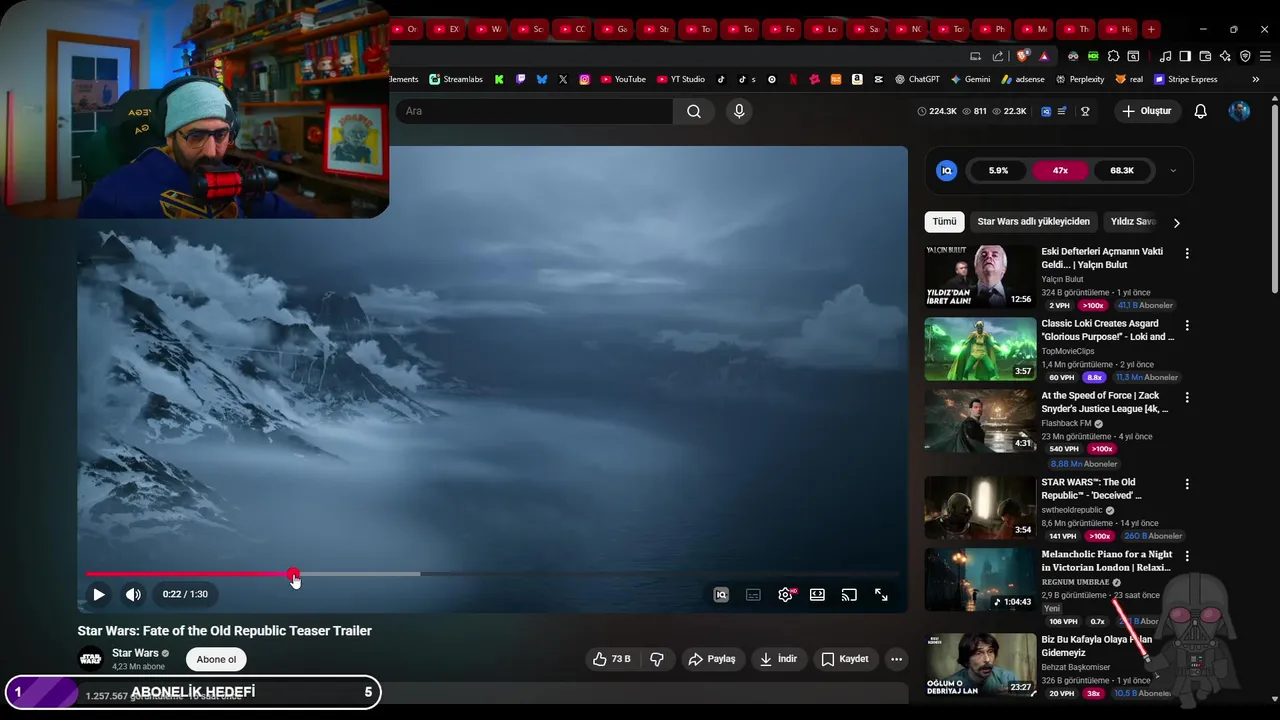
Task: Open YouTube notifications bell
Action: tap(1201, 111)
